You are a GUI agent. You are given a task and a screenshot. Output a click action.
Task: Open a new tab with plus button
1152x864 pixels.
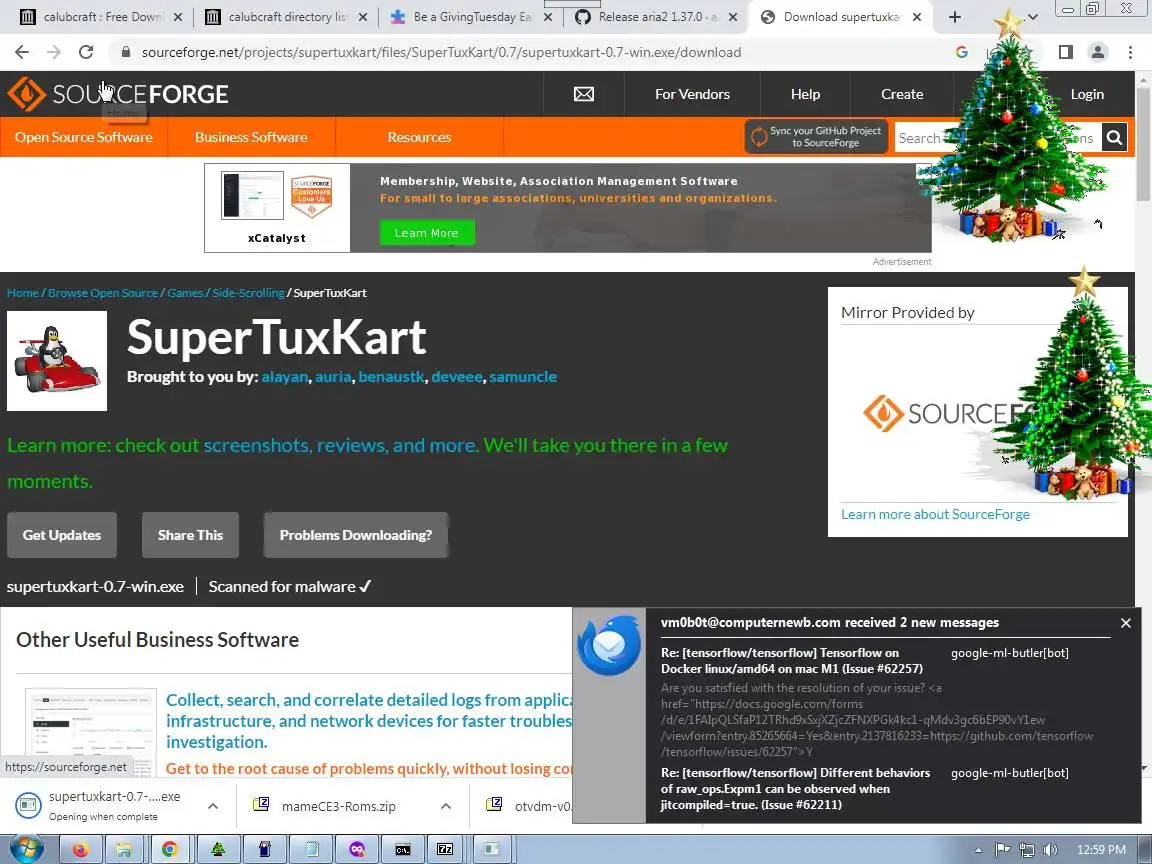[x=954, y=17]
